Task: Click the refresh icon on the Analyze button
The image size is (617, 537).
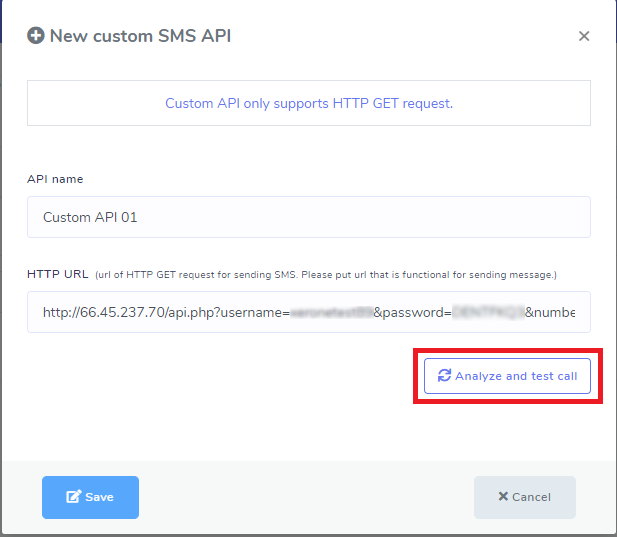Action: [445, 376]
